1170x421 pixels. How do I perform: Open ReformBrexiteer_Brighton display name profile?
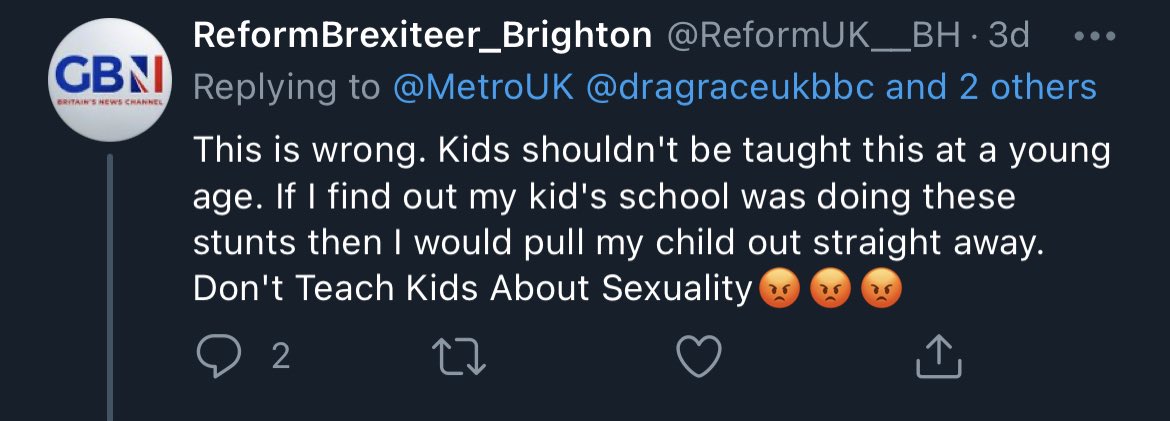tap(421, 35)
